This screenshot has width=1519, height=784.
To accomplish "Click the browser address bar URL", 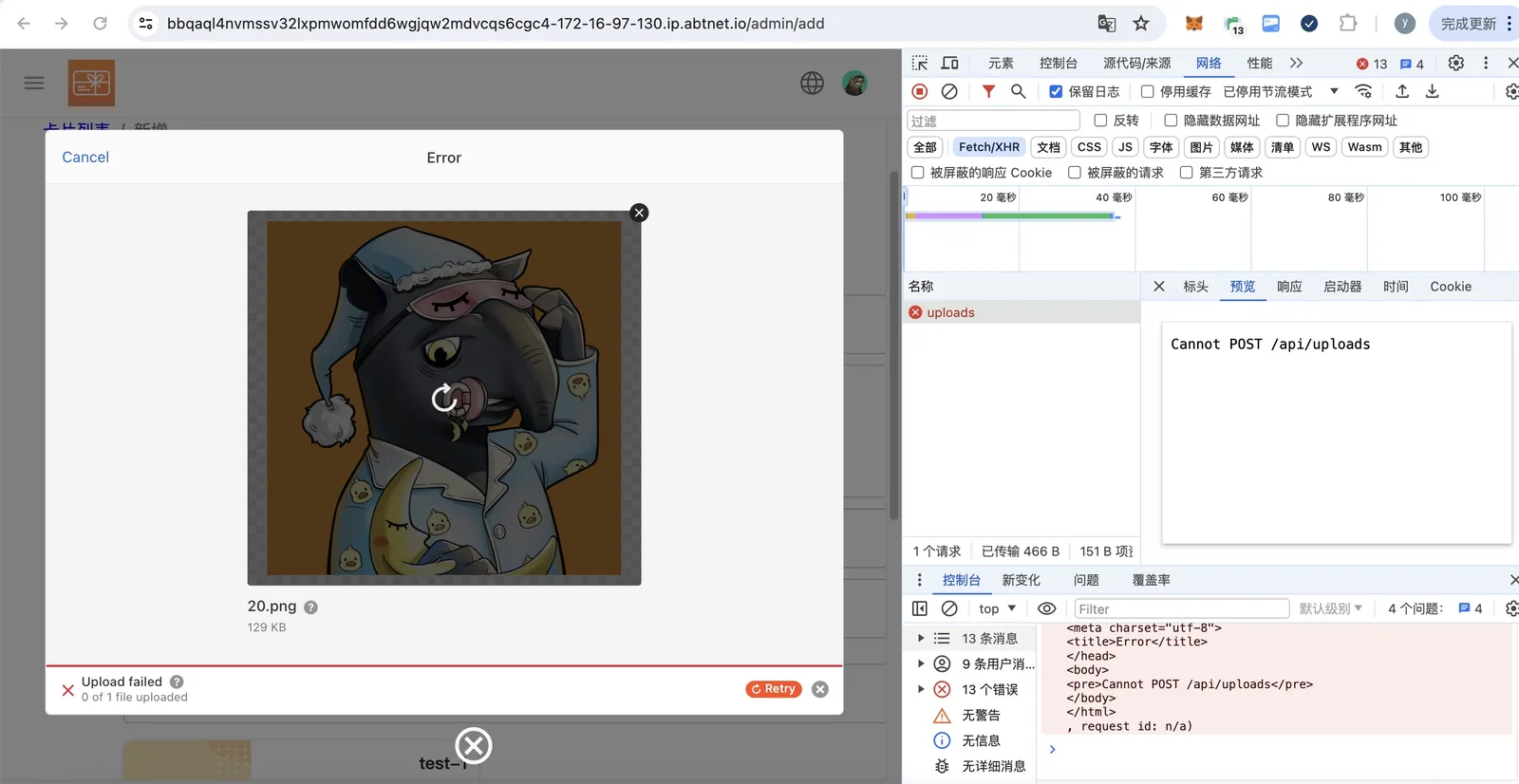I will point(496,23).
